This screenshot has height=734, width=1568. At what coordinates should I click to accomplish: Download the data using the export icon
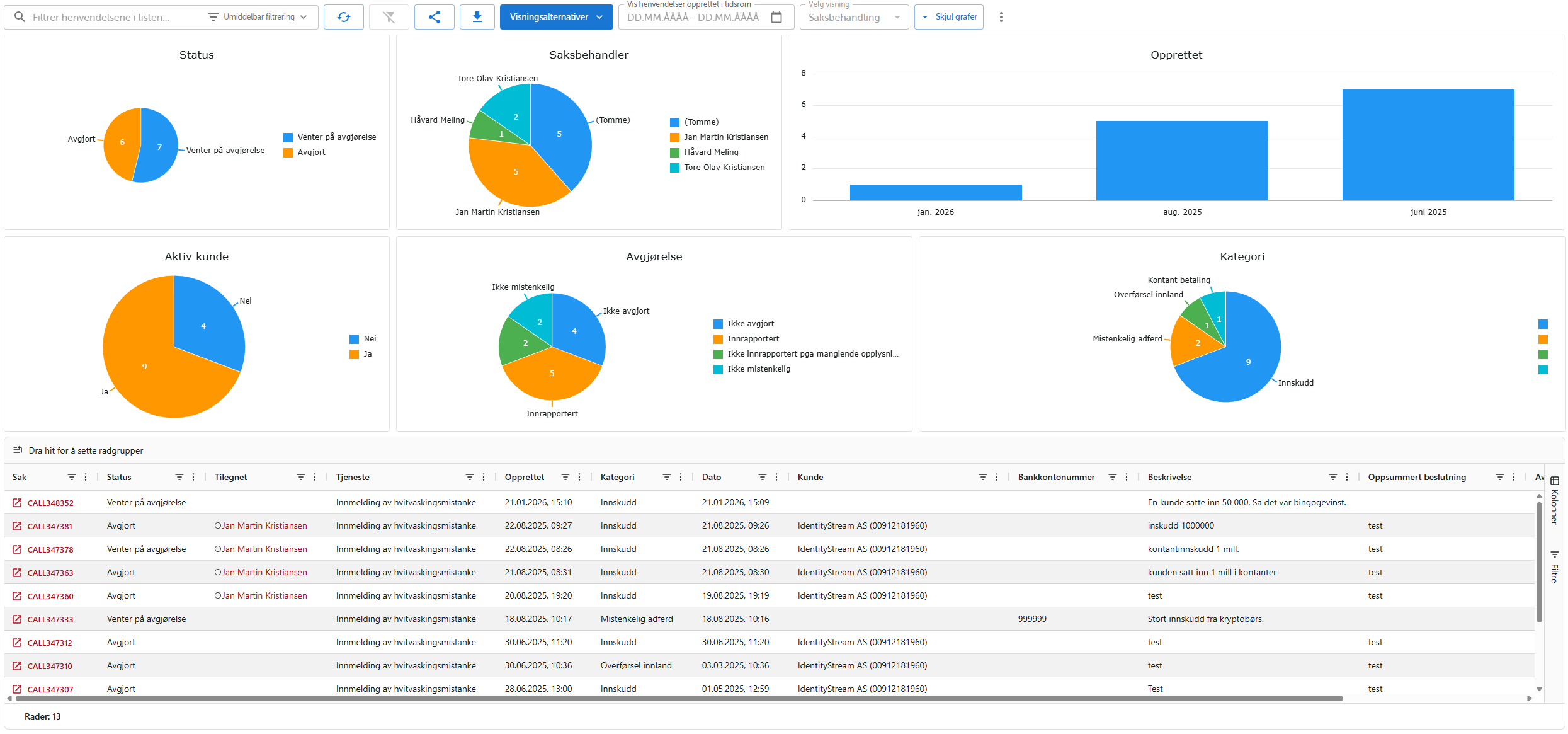(477, 17)
